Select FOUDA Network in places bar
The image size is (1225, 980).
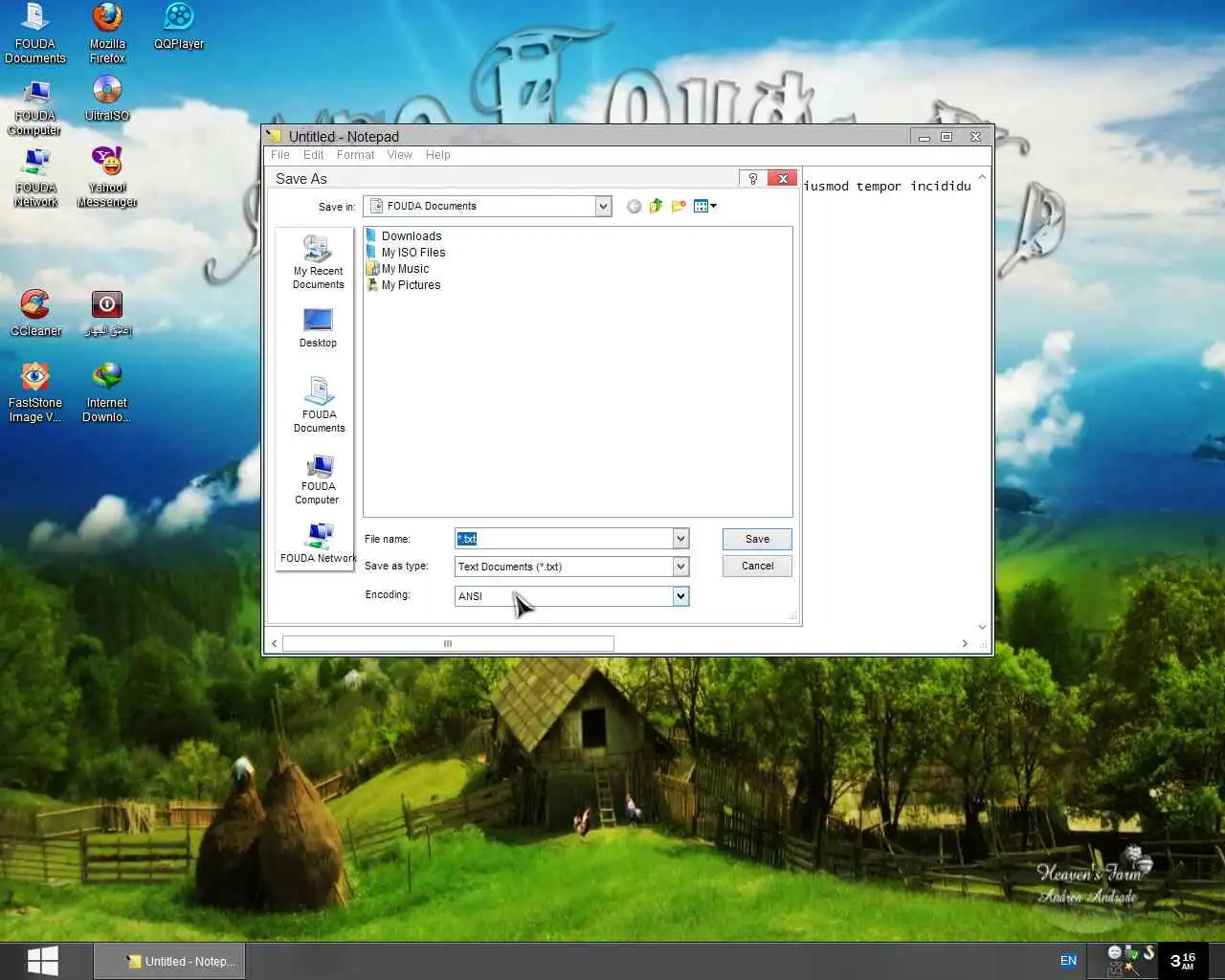[x=318, y=544]
